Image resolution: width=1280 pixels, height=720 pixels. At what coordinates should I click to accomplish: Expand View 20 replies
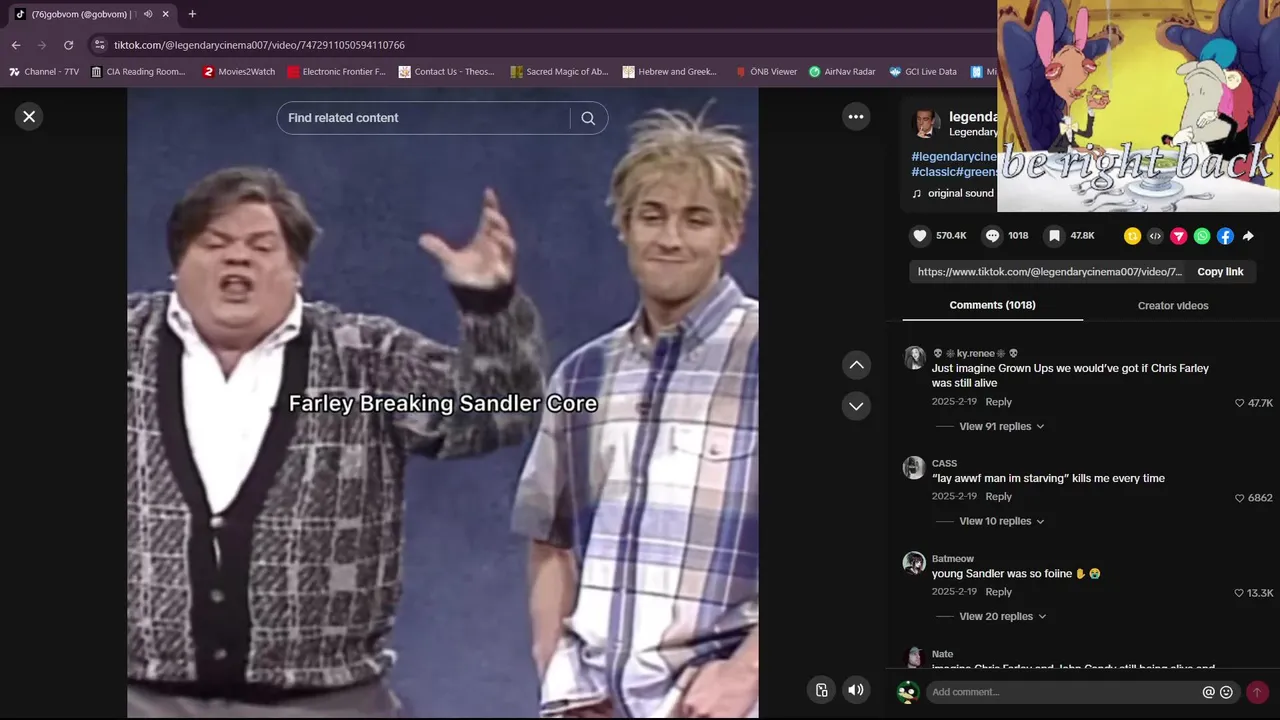pos(1002,616)
